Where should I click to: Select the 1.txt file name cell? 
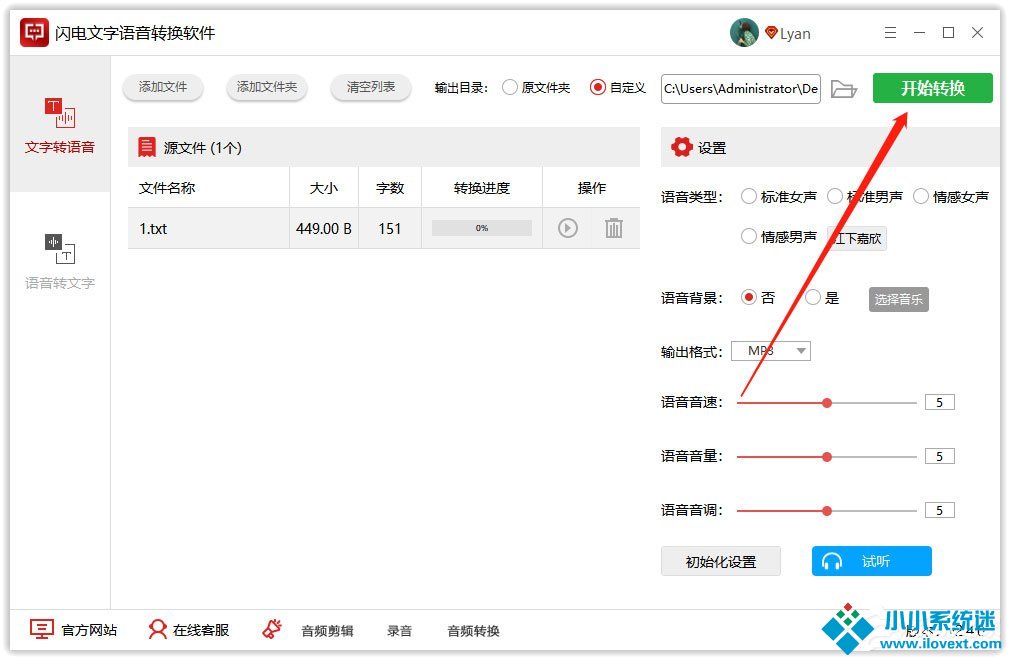[x=208, y=229]
